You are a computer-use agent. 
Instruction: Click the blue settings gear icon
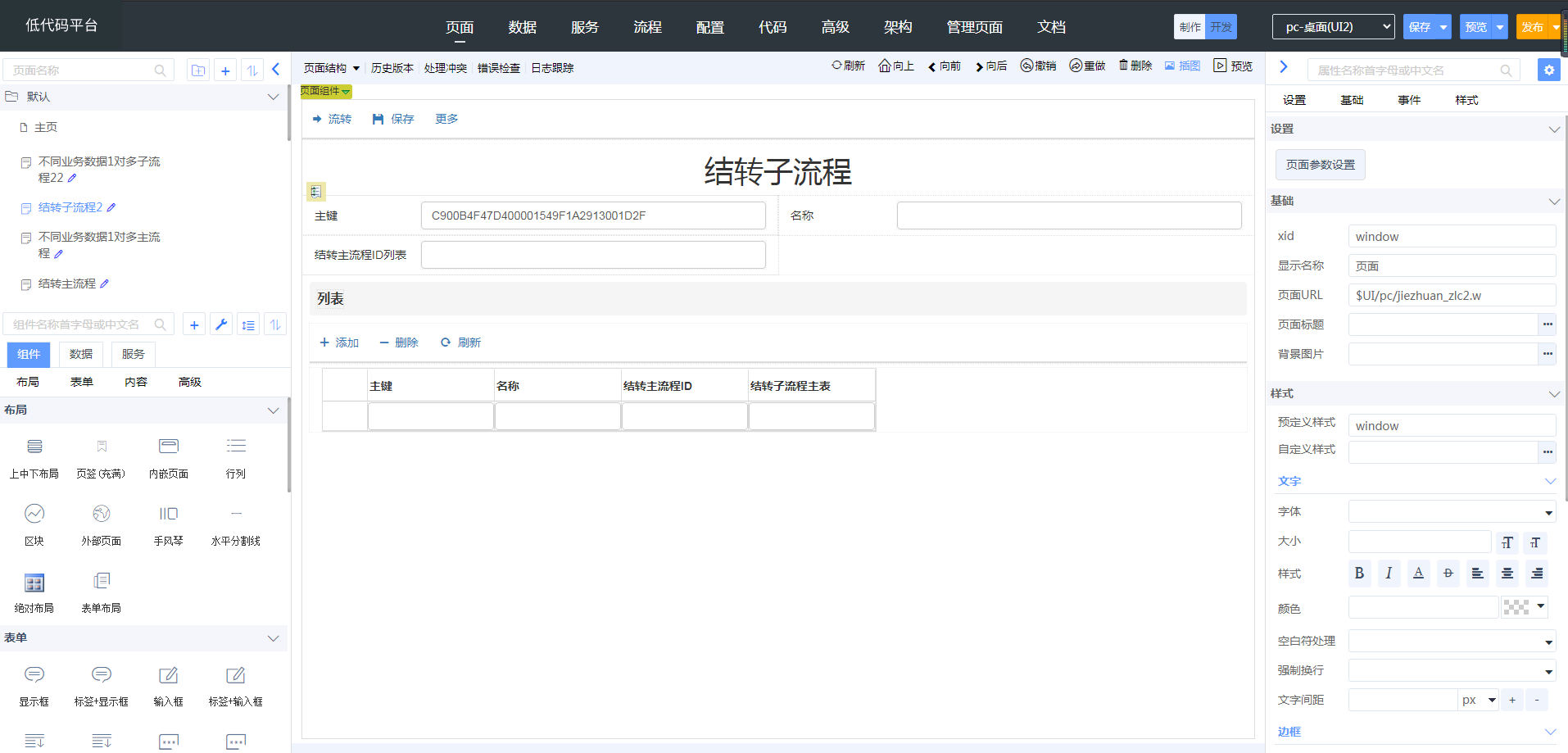coord(1548,70)
